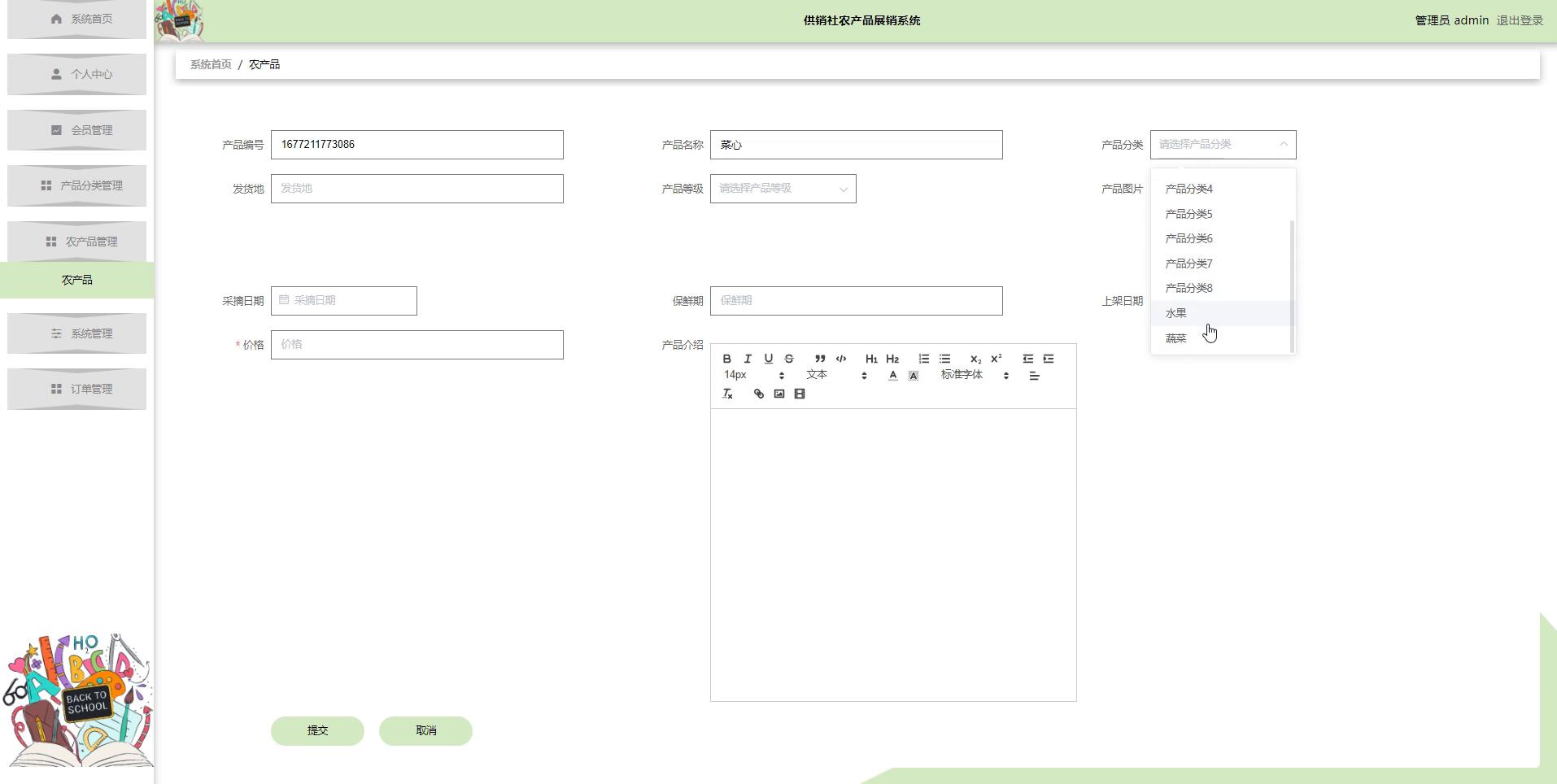The width and height of the screenshot is (1557, 784).
Task: Increase indent in the editor
Action: coord(1049,359)
